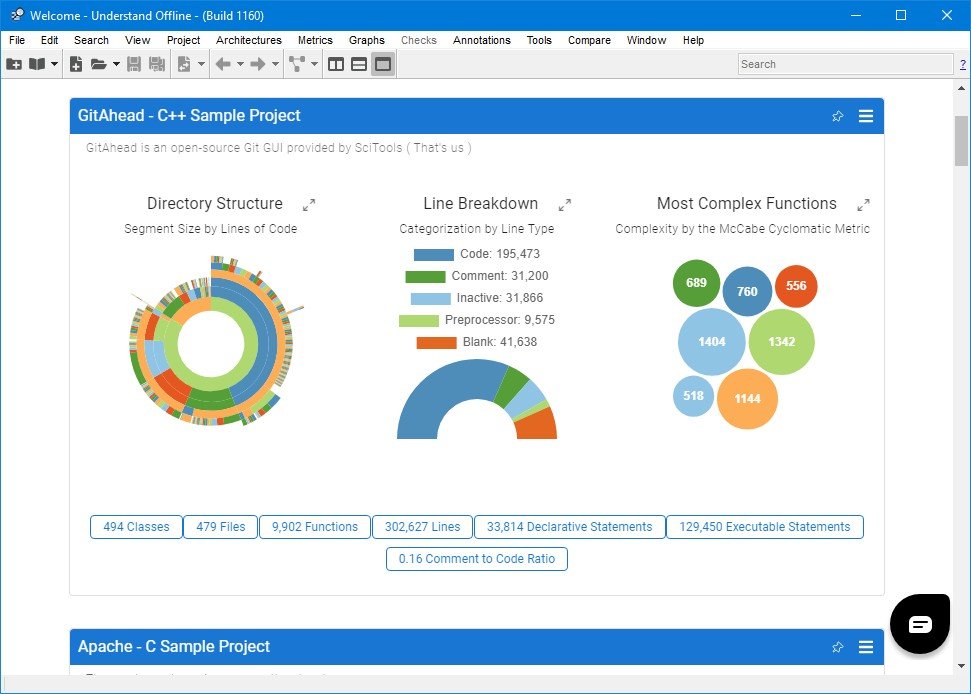Click the 760 complexity bubble
Image resolution: width=971 pixels, height=694 pixels.
pos(747,292)
